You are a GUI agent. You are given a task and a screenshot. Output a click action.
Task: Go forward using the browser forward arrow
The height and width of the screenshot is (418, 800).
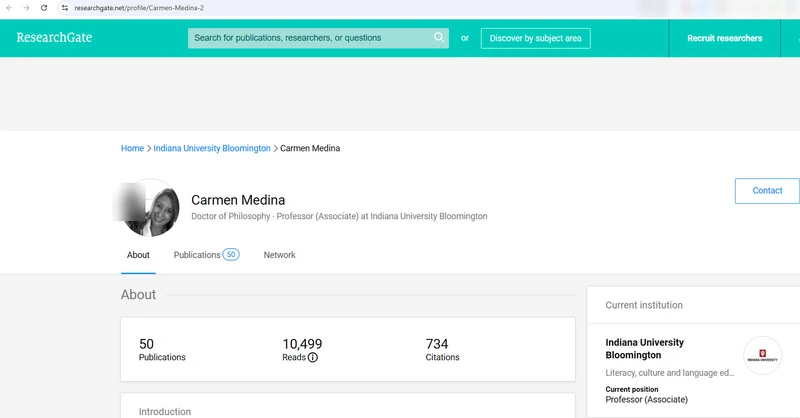point(26,8)
